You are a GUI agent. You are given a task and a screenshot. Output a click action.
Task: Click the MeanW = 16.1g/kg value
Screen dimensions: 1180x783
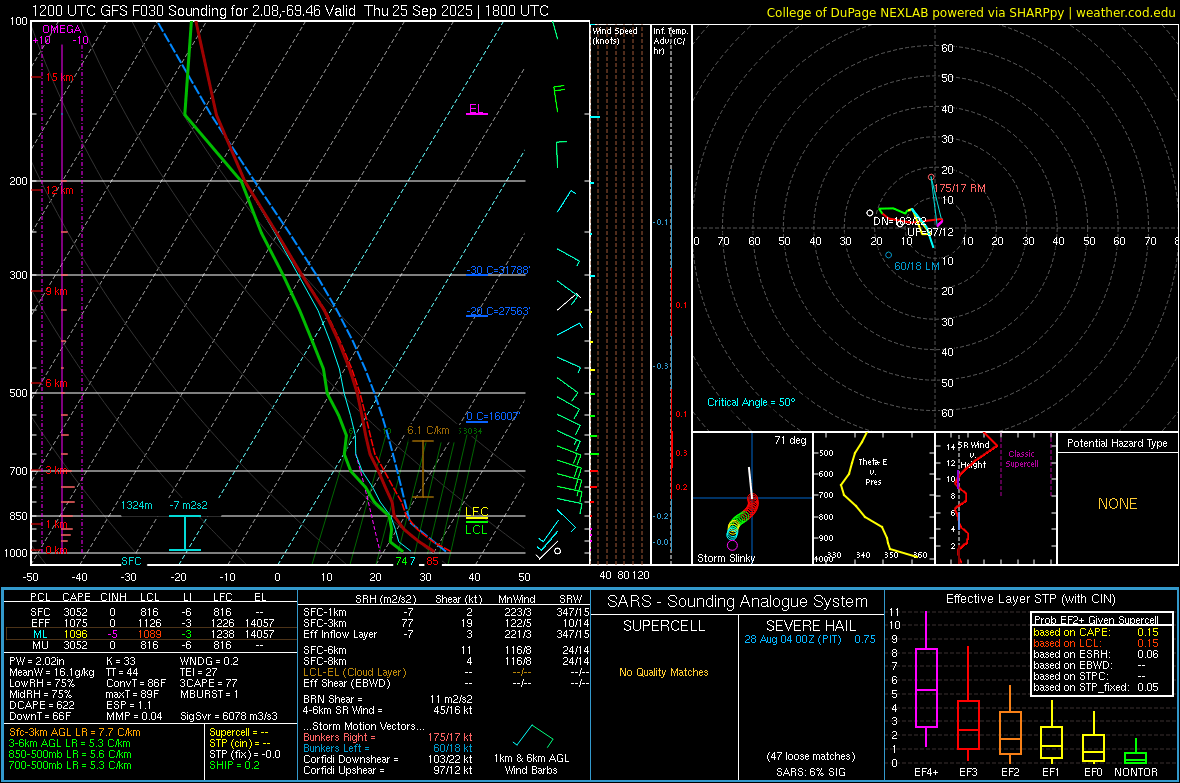(x=52, y=672)
